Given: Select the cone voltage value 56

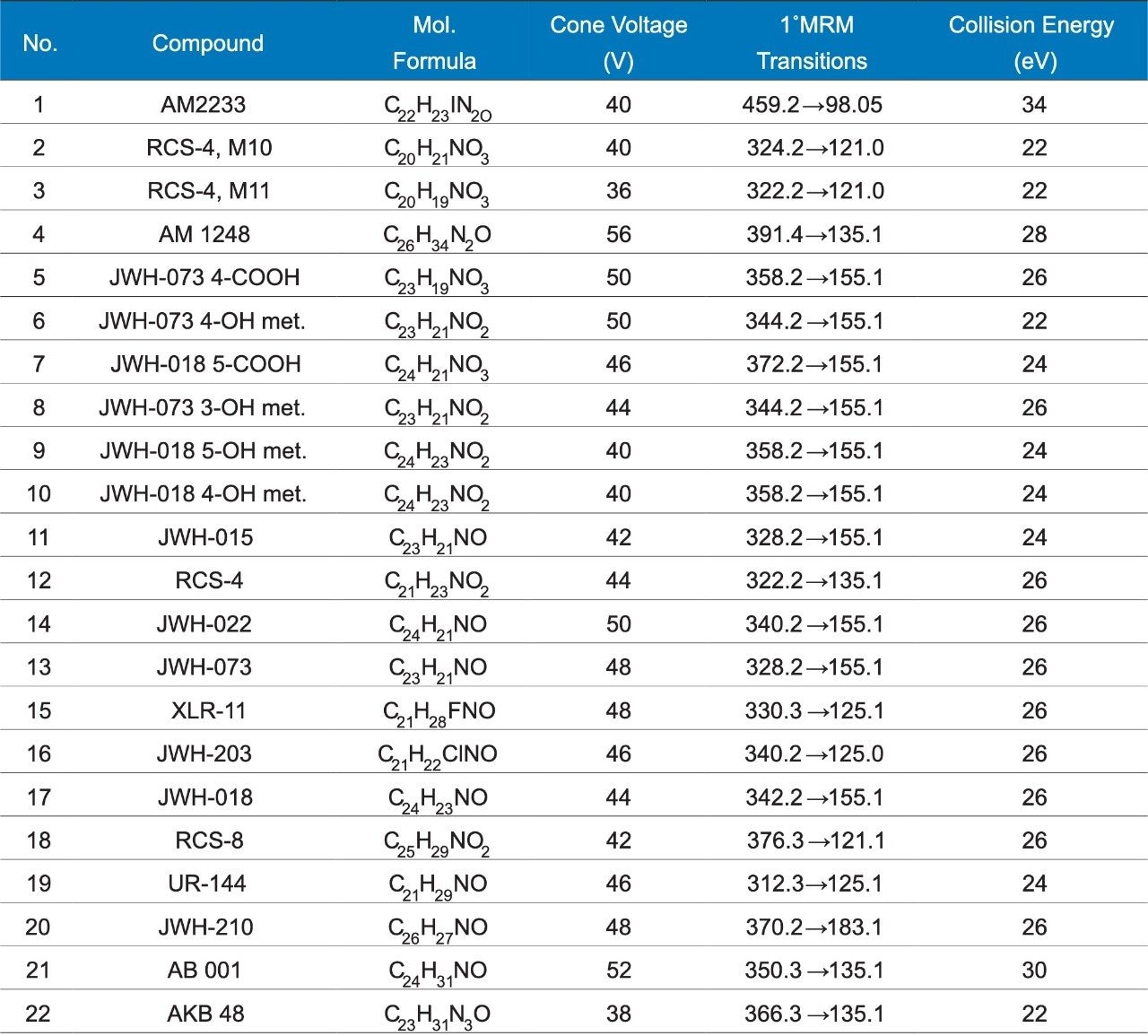Looking at the screenshot, I should (619, 235).
